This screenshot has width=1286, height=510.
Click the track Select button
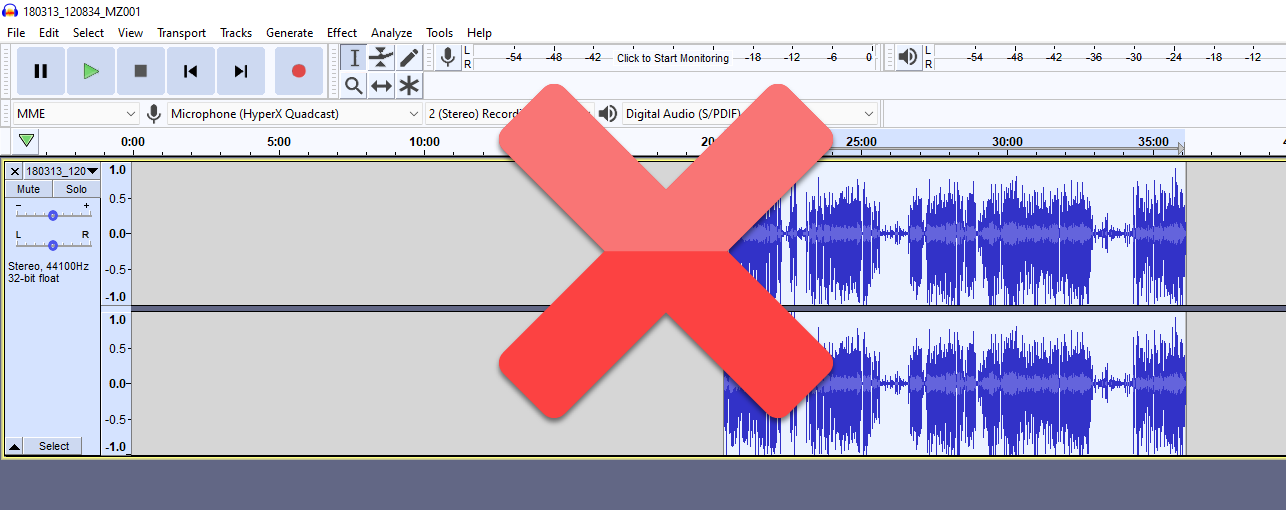click(54, 446)
